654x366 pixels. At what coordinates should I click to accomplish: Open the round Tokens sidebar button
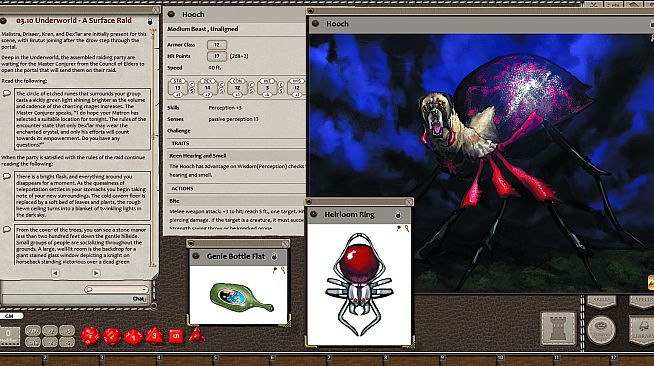[x=601, y=330]
